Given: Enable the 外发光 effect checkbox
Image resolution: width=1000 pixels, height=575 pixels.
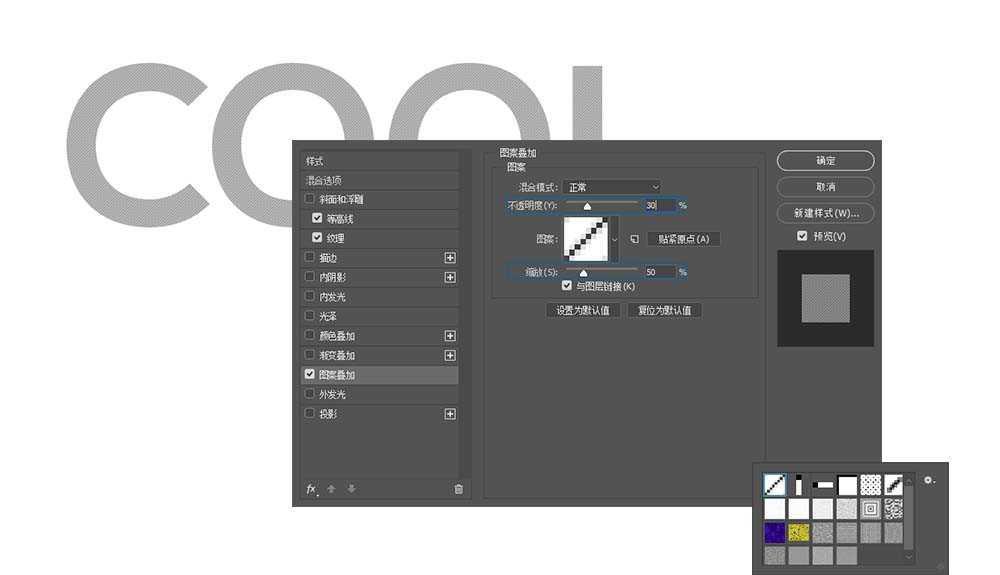Looking at the screenshot, I should [309, 394].
